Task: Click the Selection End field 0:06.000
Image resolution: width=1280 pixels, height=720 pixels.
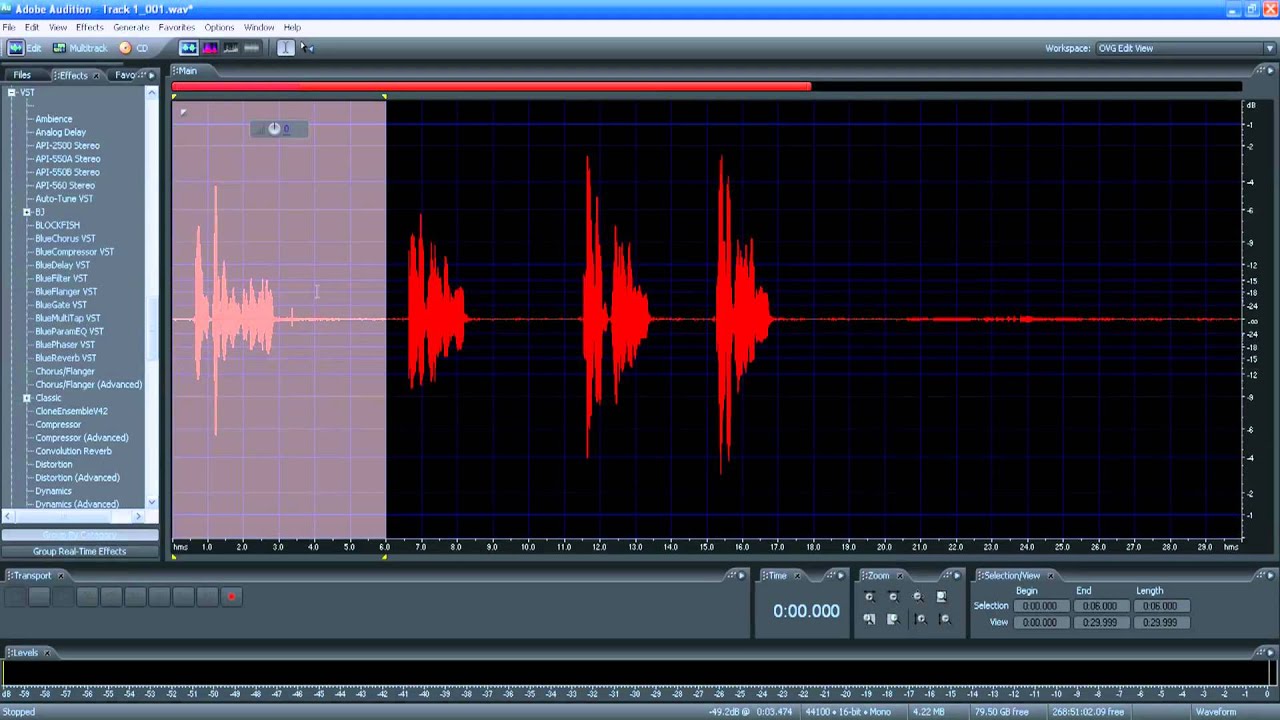Action: pos(1099,606)
